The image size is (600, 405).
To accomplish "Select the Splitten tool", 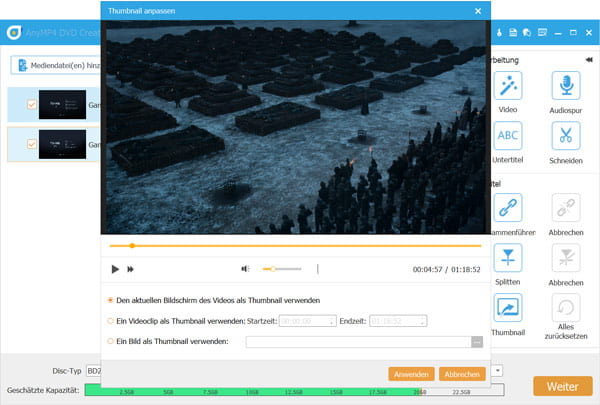I will tap(508, 258).
